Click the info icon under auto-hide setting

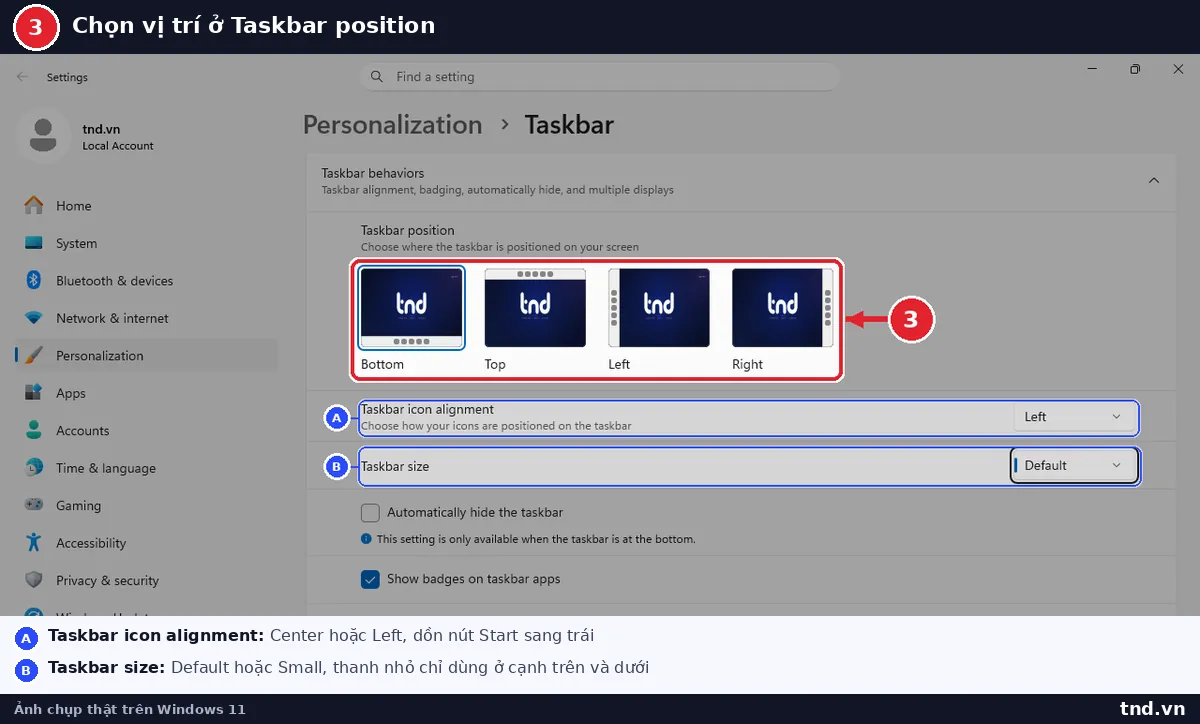click(366, 539)
